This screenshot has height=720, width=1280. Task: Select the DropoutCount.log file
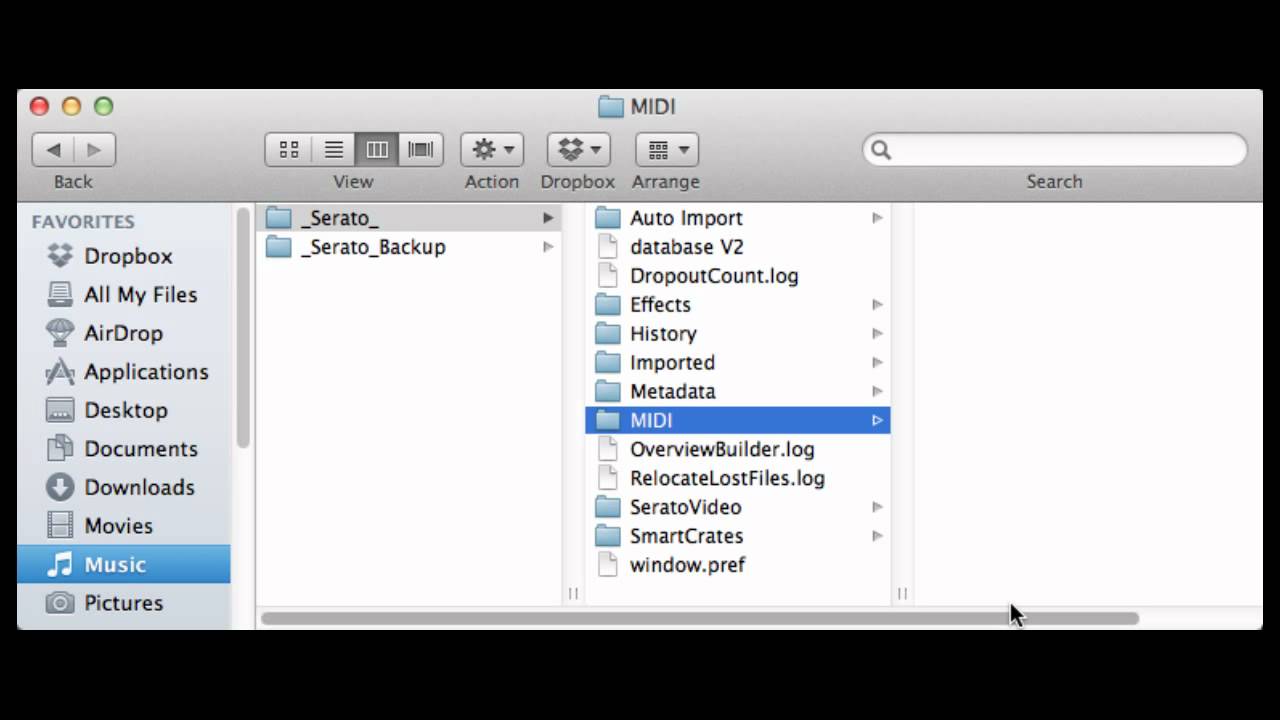(737, 276)
